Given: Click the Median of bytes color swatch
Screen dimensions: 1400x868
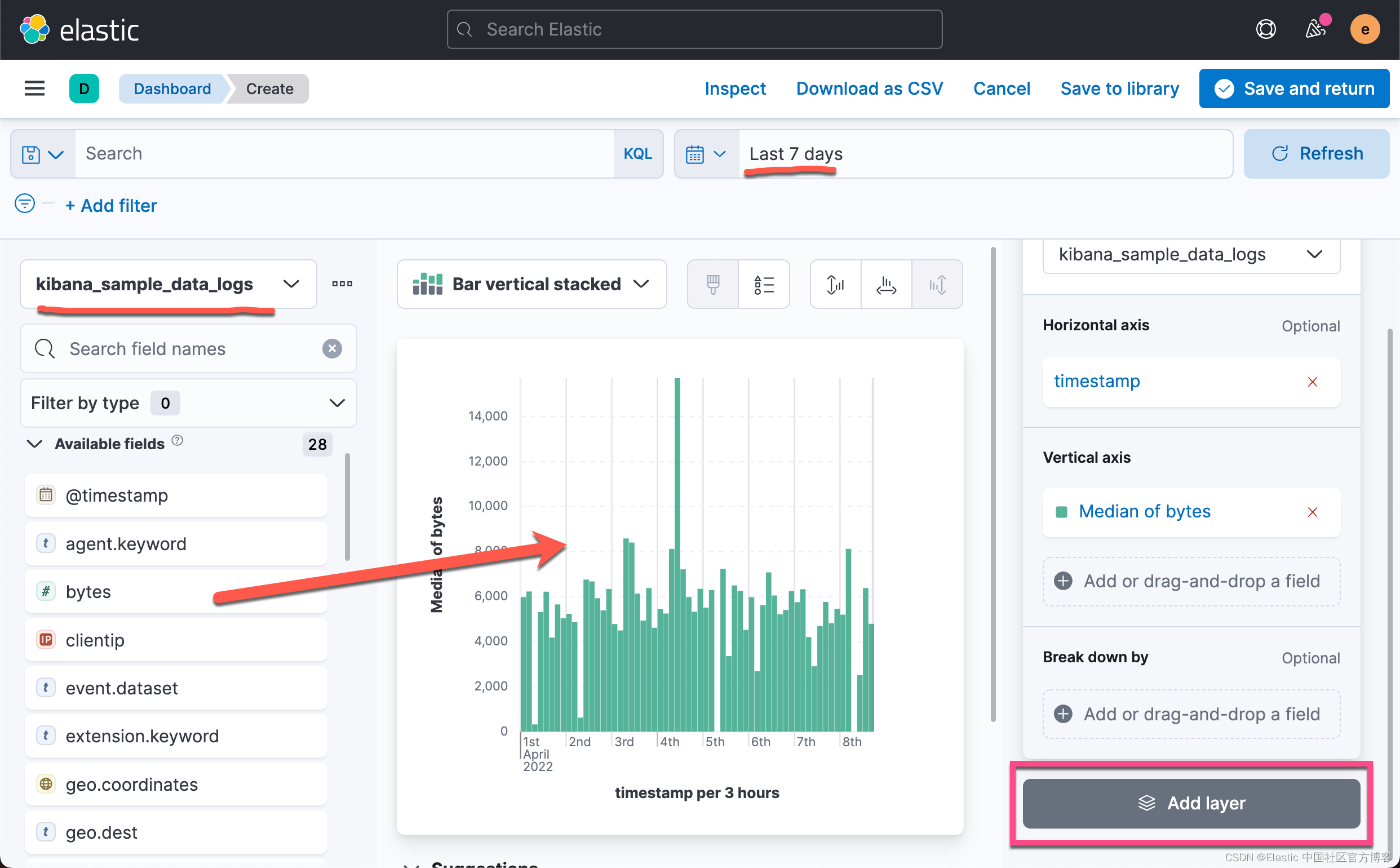Looking at the screenshot, I should click(1061, 512).
